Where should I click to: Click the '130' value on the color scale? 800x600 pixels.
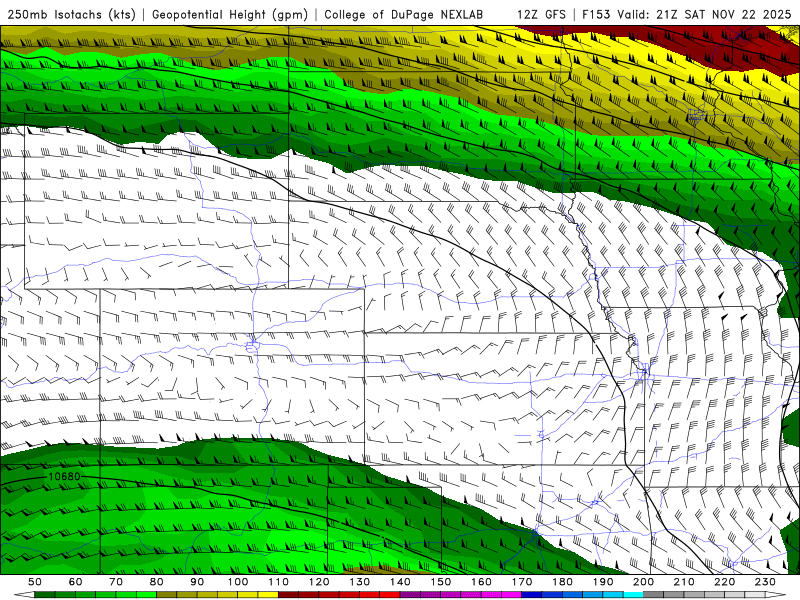[x=360, y=582]
